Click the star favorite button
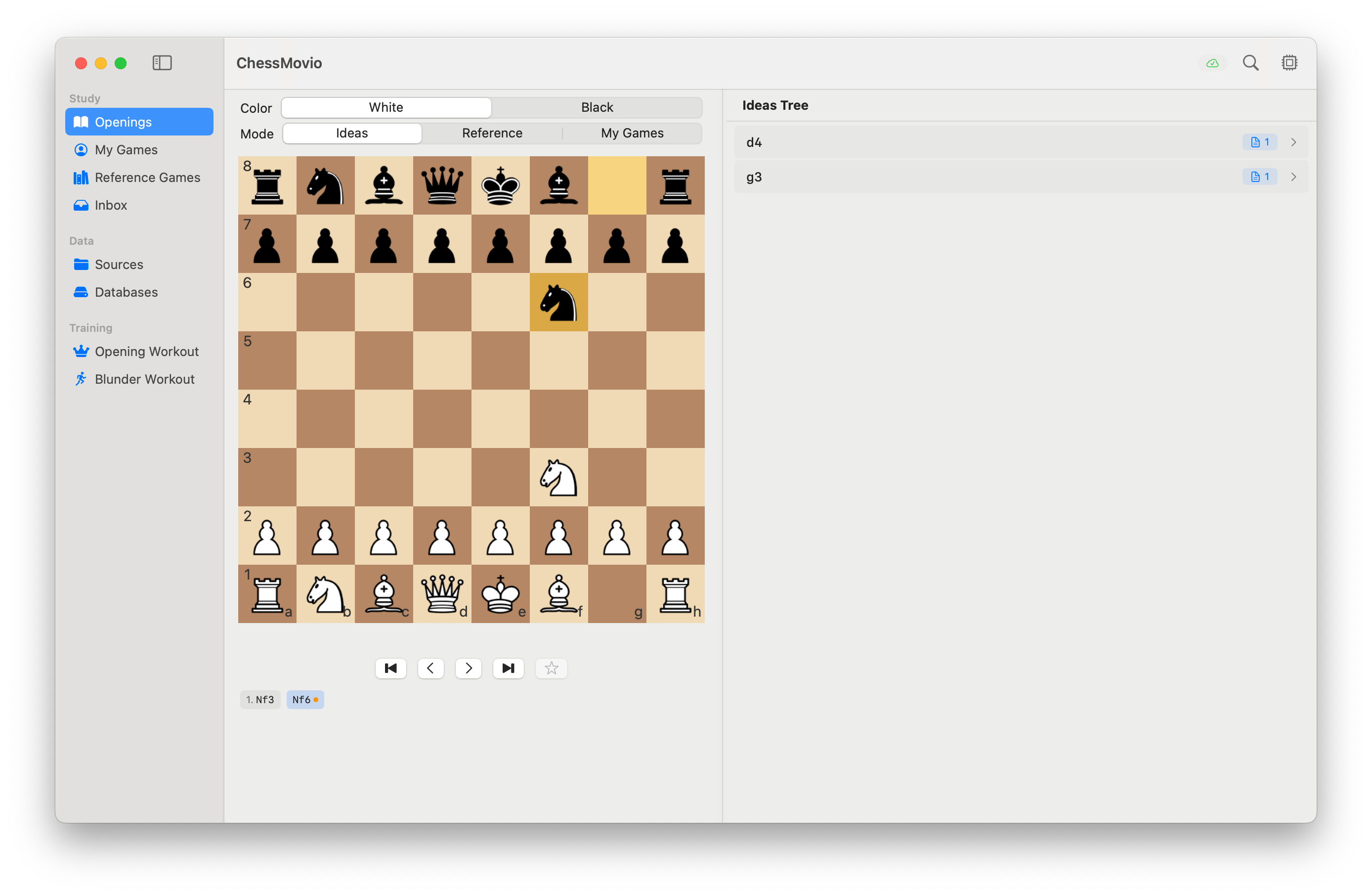This screenshot has width=1372, height=896. coord(551,668)
